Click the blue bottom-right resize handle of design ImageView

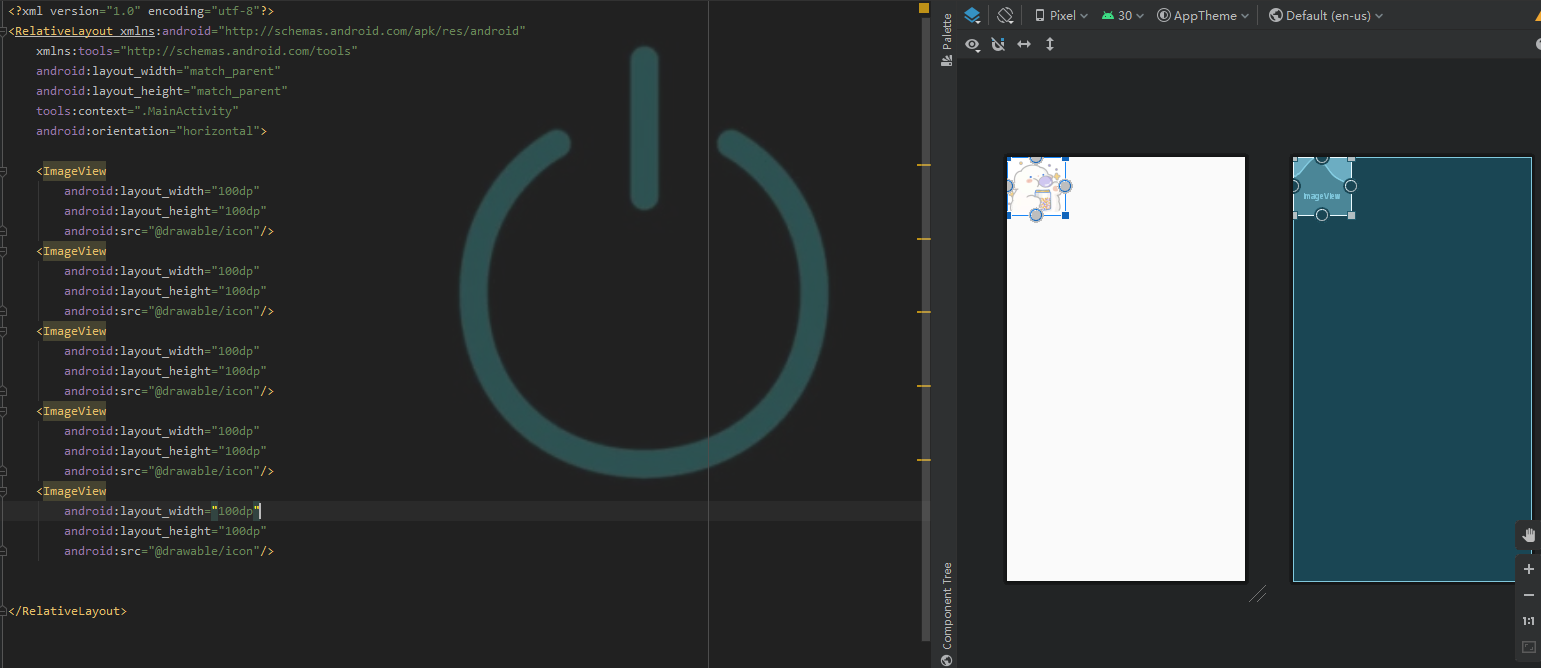(1065, 215)
